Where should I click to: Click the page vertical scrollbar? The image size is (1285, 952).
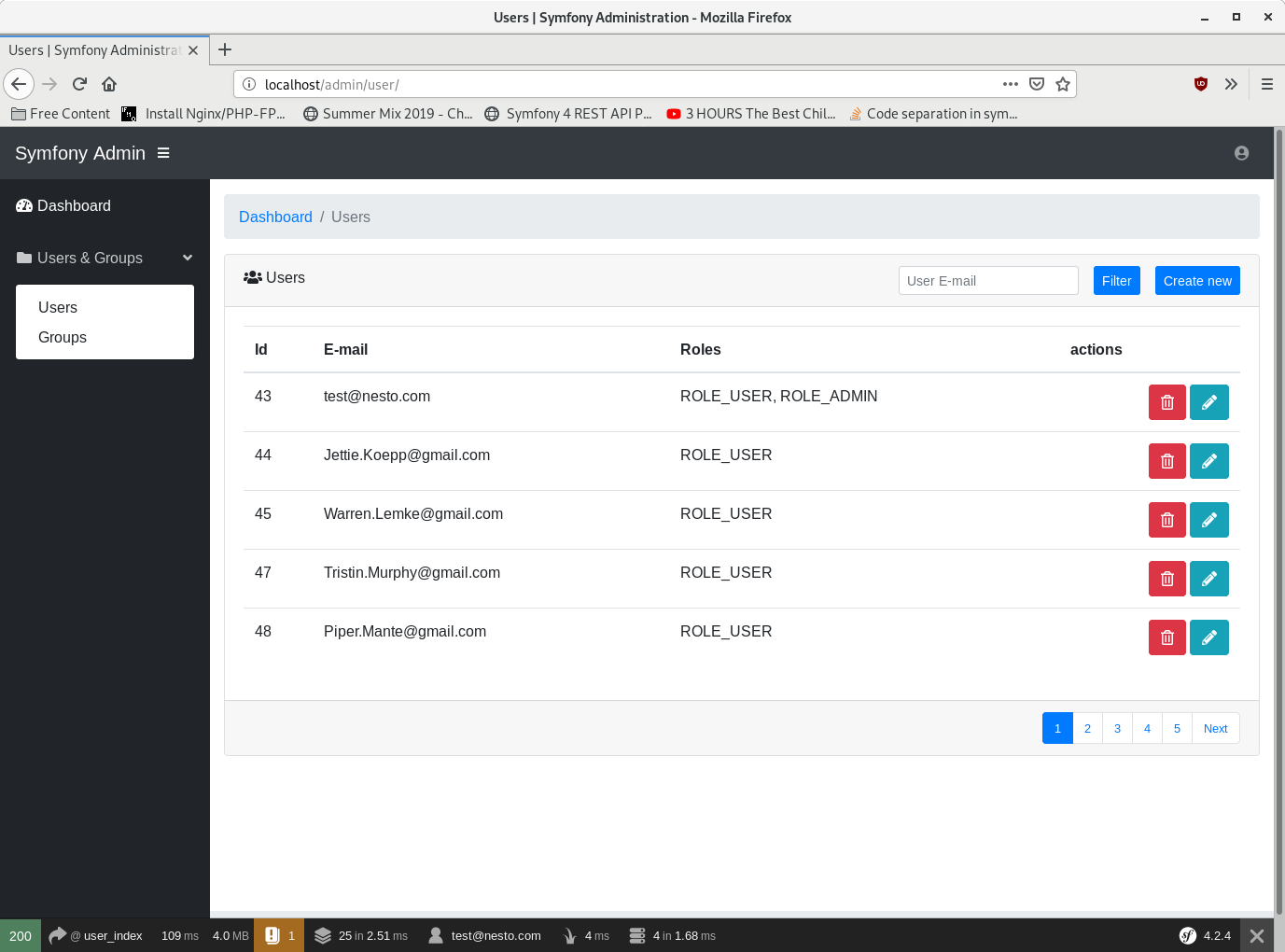click(x=1279, y=523)
